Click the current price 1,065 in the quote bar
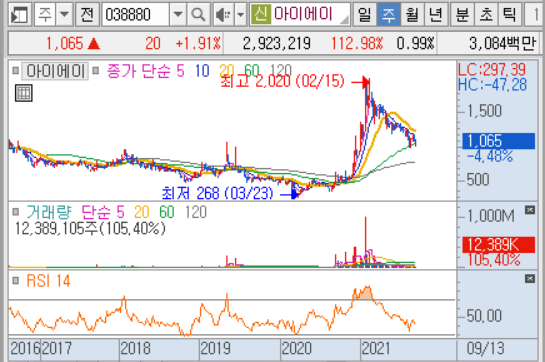The height and width of the screenshot is (362, 545). tap(65, 44)
